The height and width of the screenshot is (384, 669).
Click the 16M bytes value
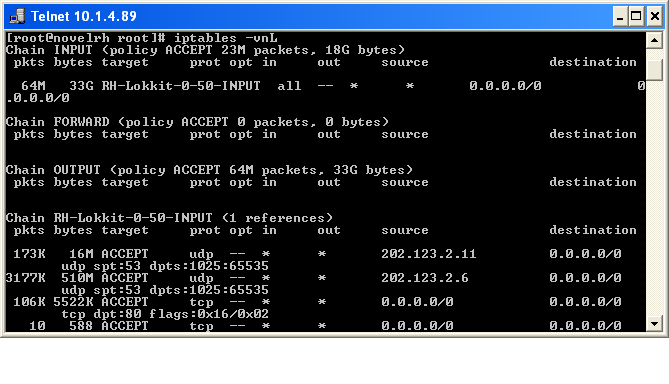pos(81,254)
